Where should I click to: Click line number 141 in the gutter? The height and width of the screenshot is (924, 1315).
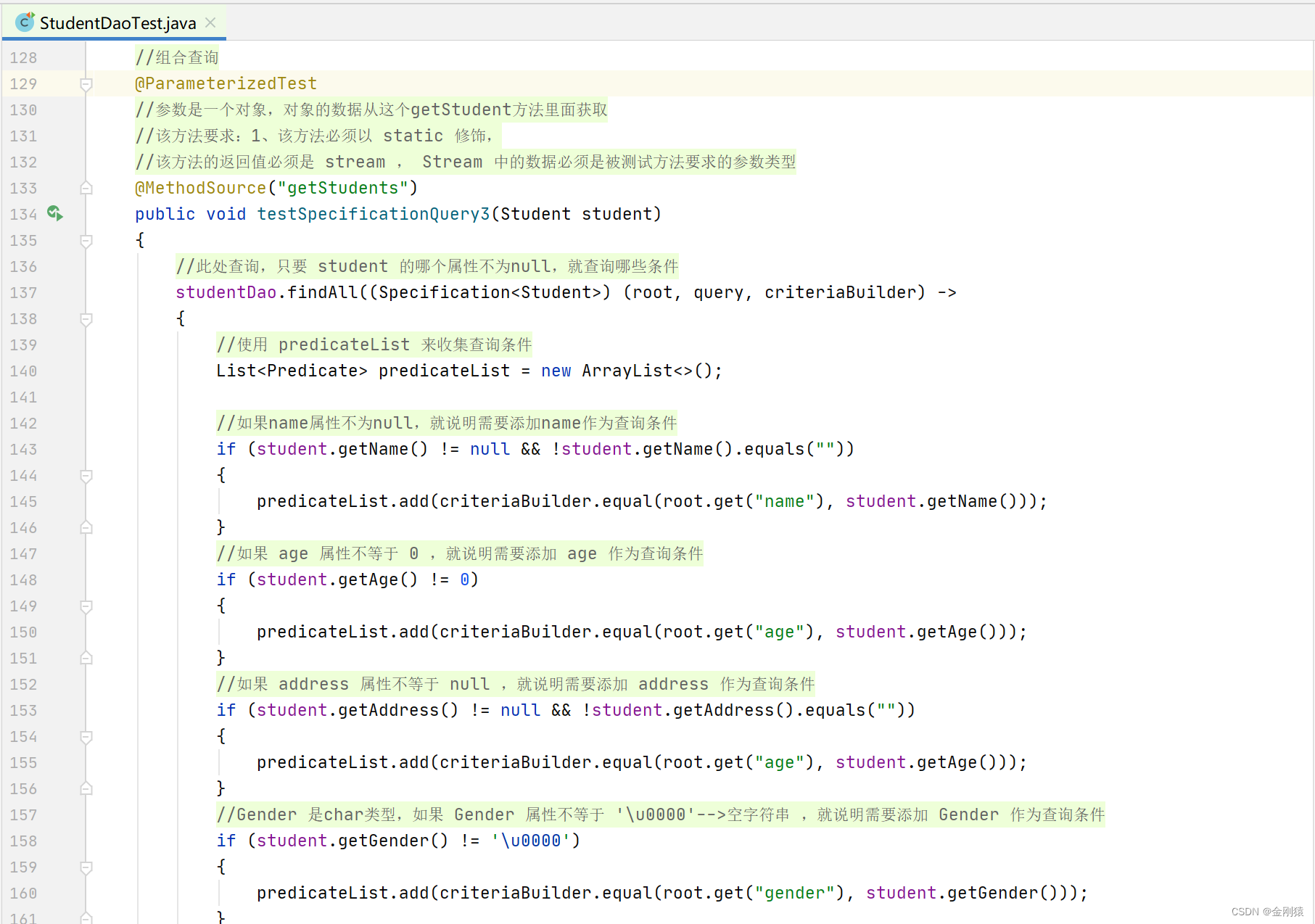(x=23, y=397)
